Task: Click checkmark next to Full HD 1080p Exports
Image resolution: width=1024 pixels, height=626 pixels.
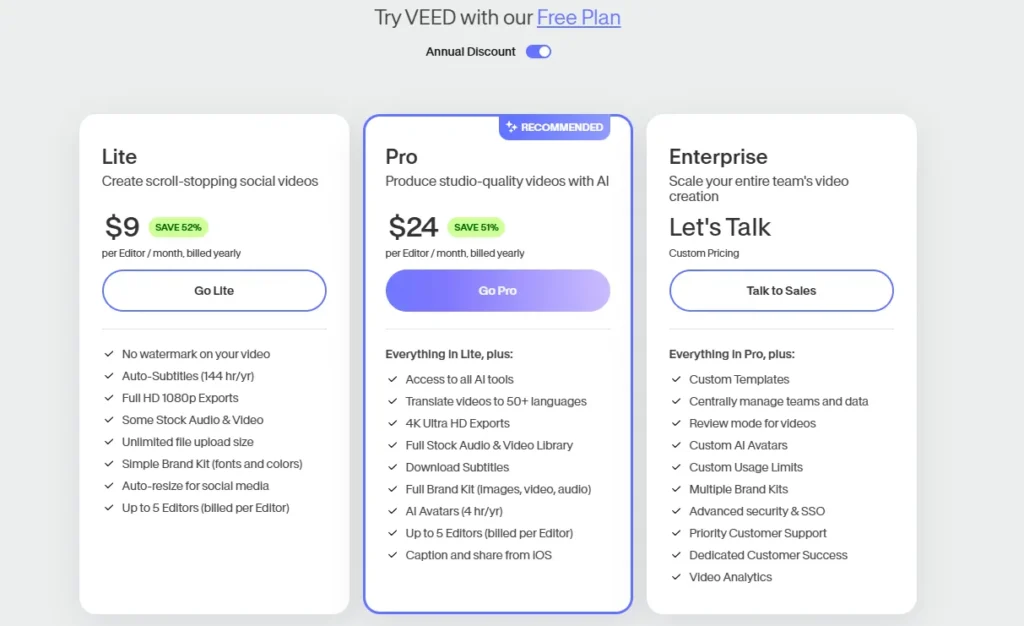Action: coord(109,398)
